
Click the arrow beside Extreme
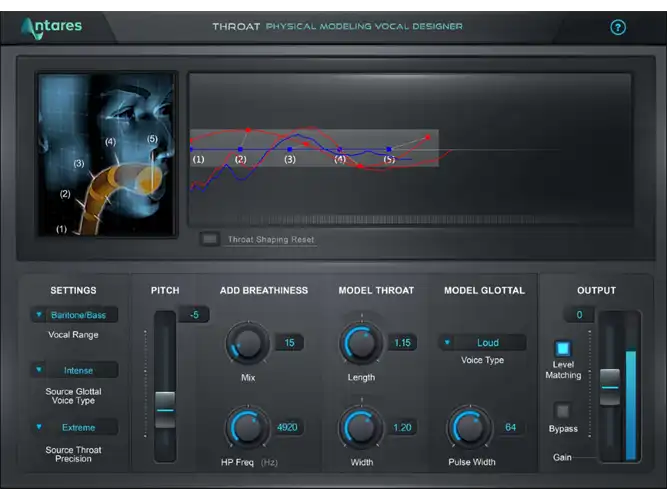click(39, 427)
